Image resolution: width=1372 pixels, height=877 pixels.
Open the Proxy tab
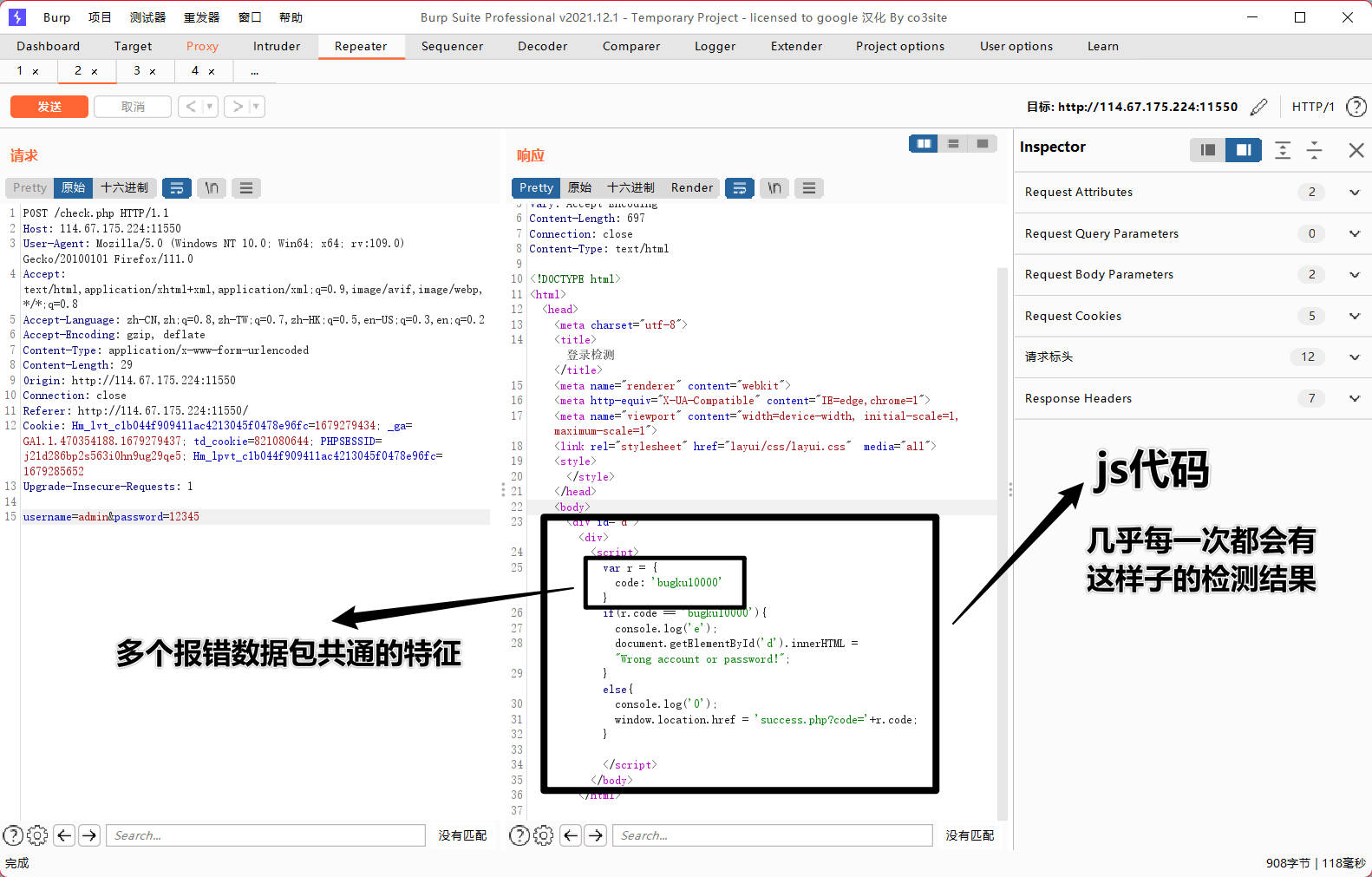point(202,46)
